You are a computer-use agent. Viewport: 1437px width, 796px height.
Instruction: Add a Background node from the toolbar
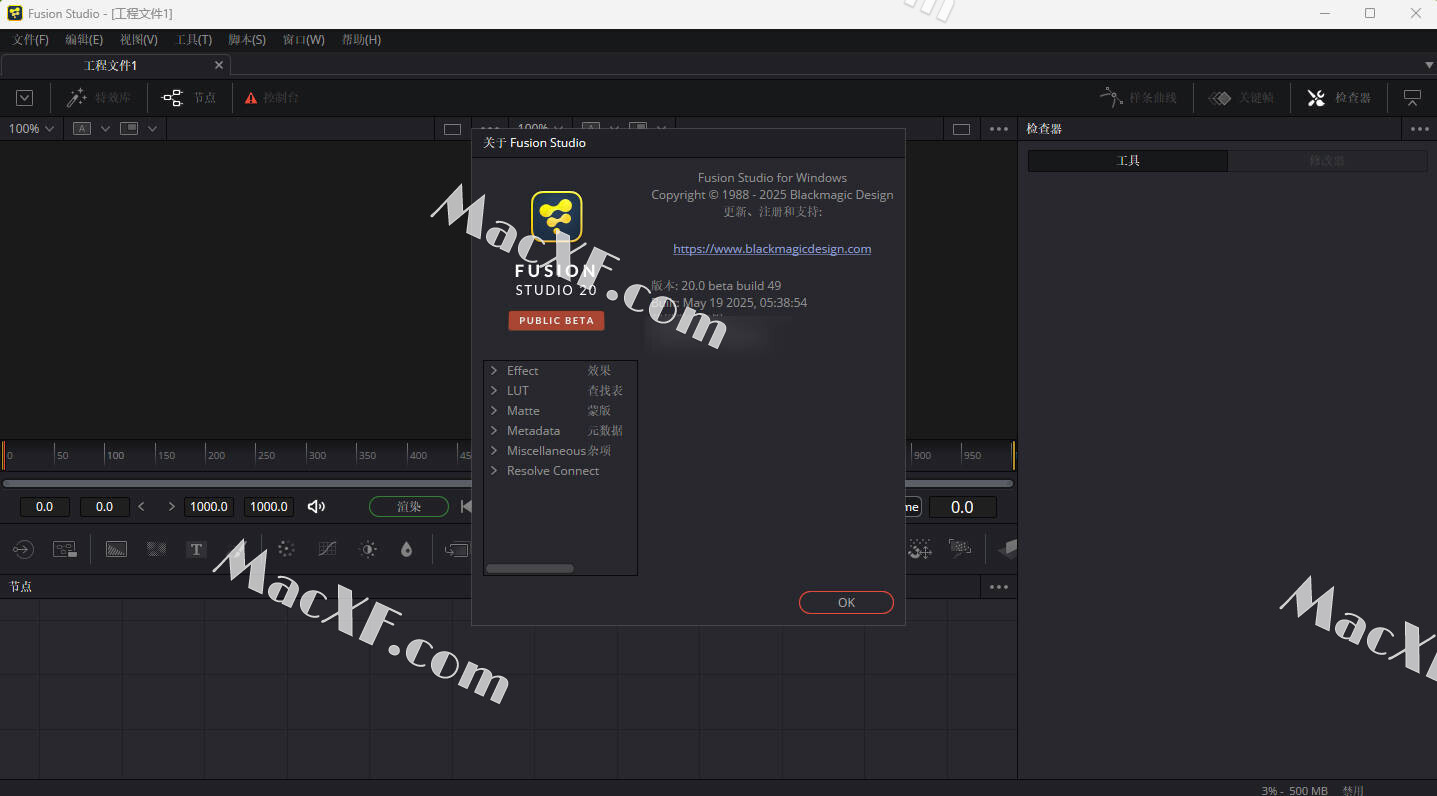point(117,549)
